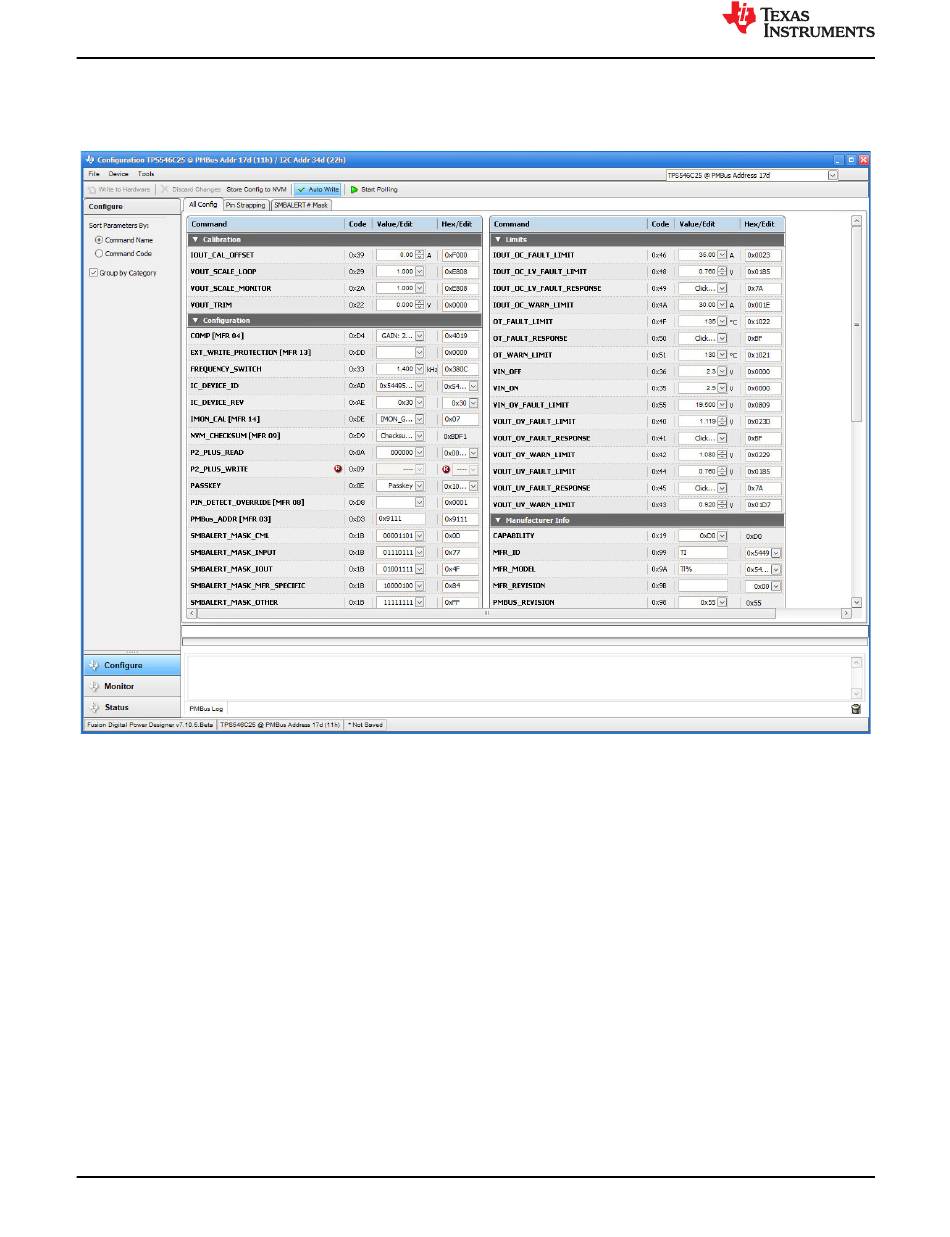
Task: Open the CAPABILITY value dropdown
Action: (722, 536)
